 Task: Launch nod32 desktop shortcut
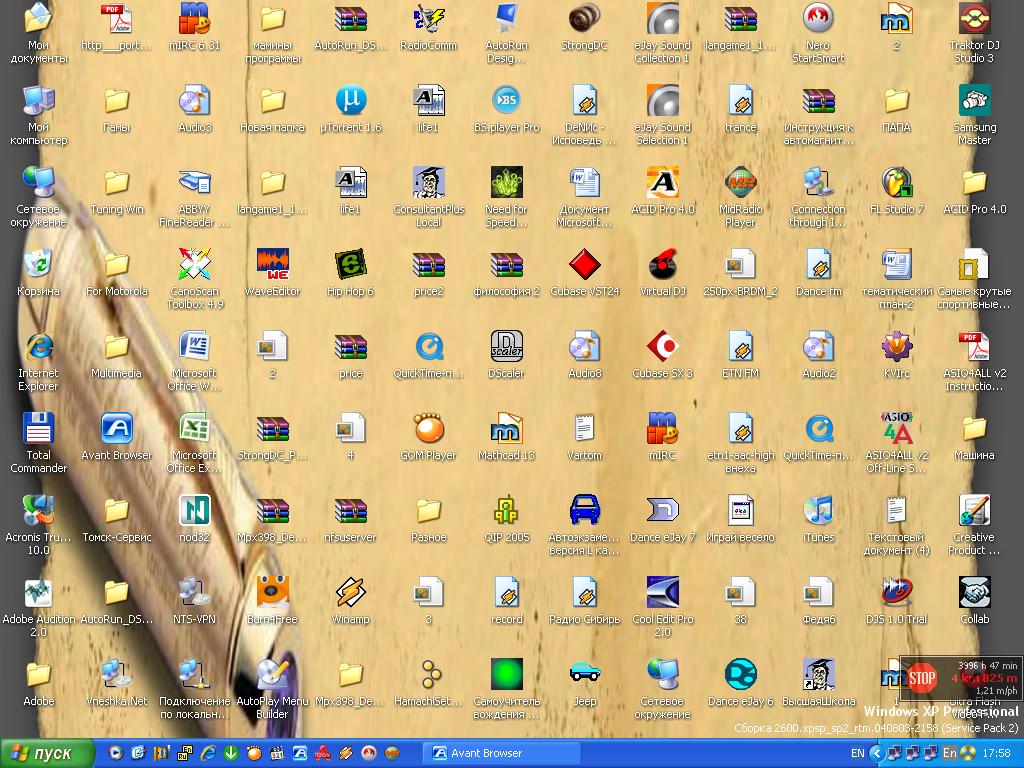pos(195,511)
